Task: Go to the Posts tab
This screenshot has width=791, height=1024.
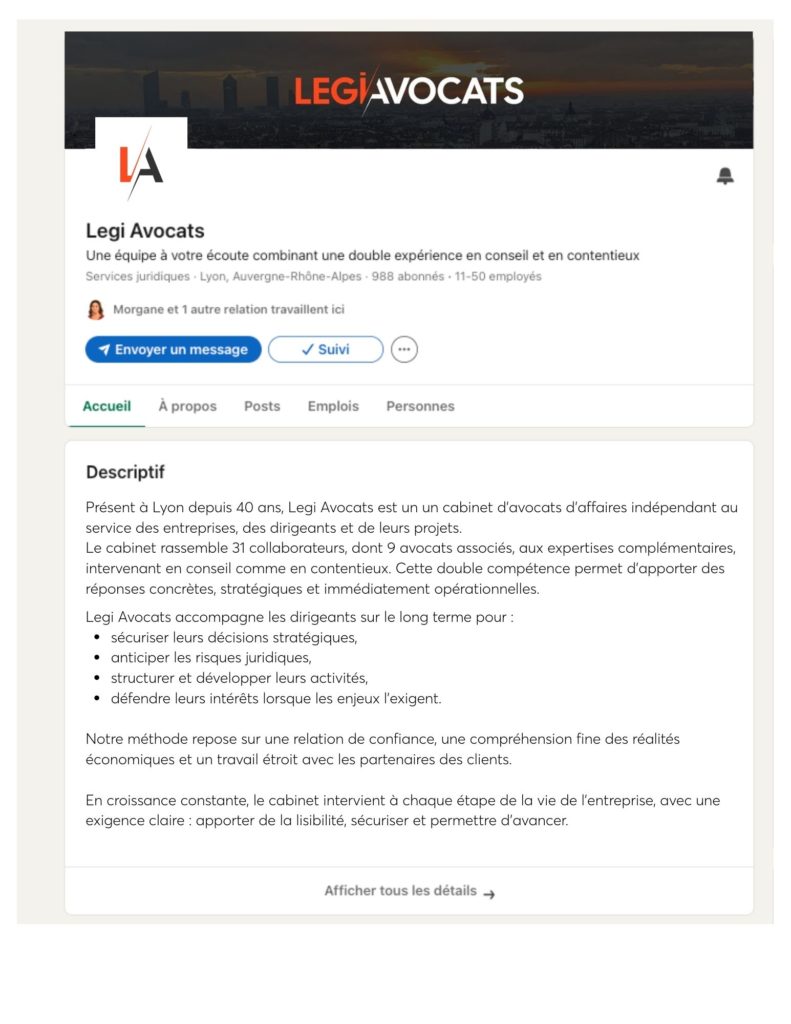Action: [262, 406]
